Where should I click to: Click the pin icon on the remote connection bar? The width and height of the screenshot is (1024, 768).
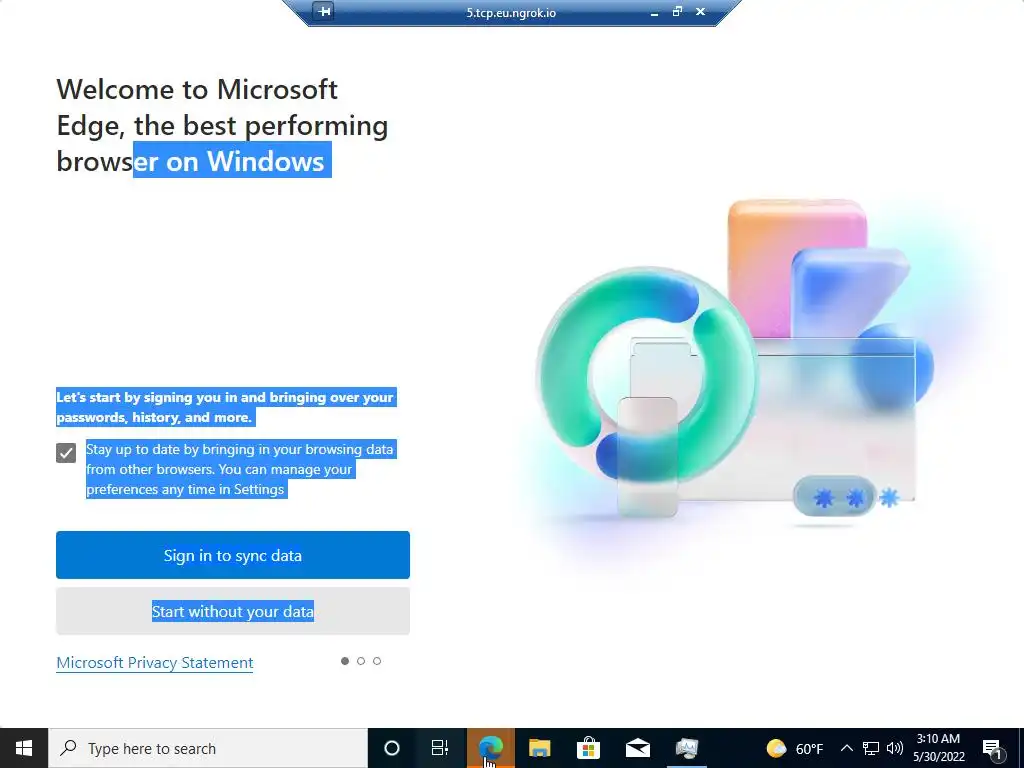tap(324, 11)
